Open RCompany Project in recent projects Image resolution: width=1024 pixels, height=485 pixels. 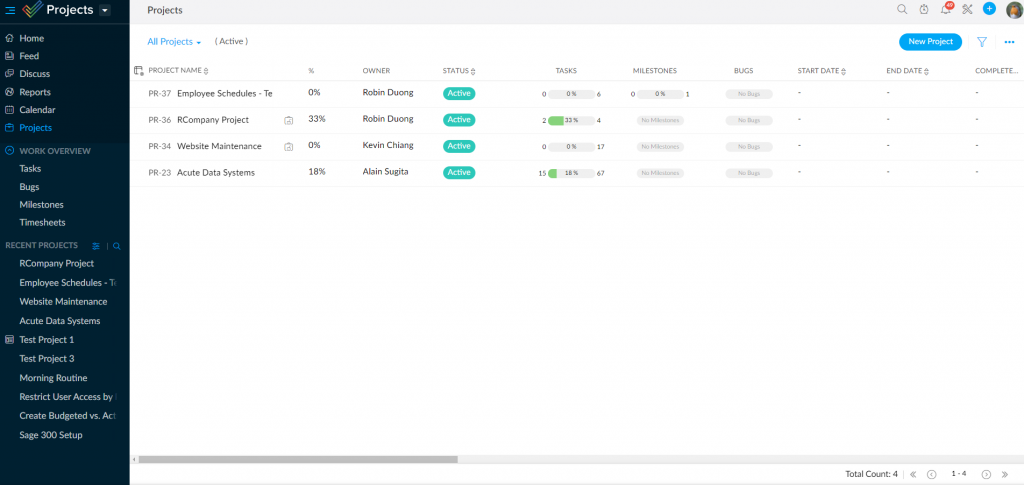click(57, 264)
